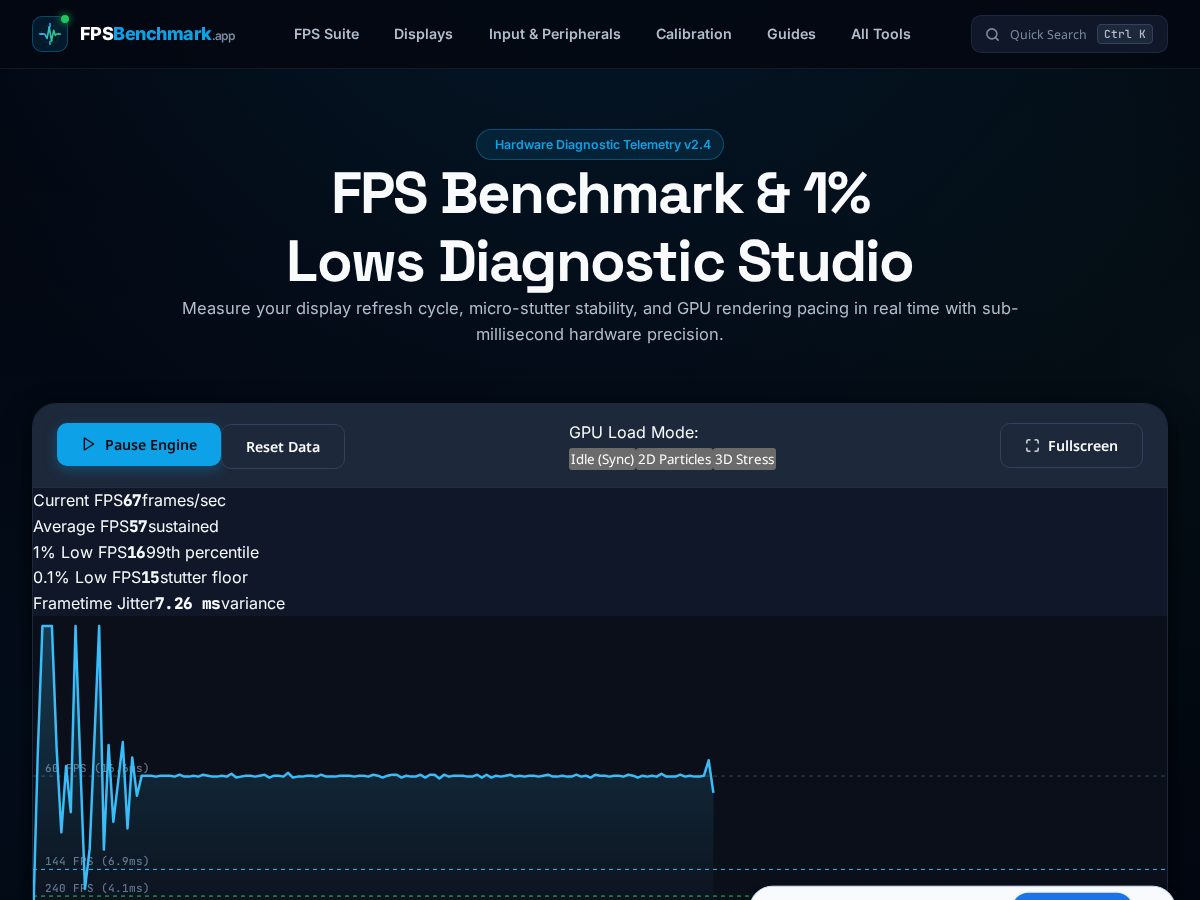The image size is (1200, 900).
Task: Click the Current FPS value 67
Action: [x=132, y=500]
